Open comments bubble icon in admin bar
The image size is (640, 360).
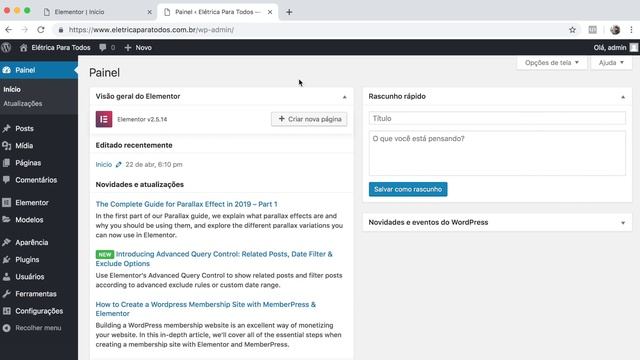[x=102, y=47]
